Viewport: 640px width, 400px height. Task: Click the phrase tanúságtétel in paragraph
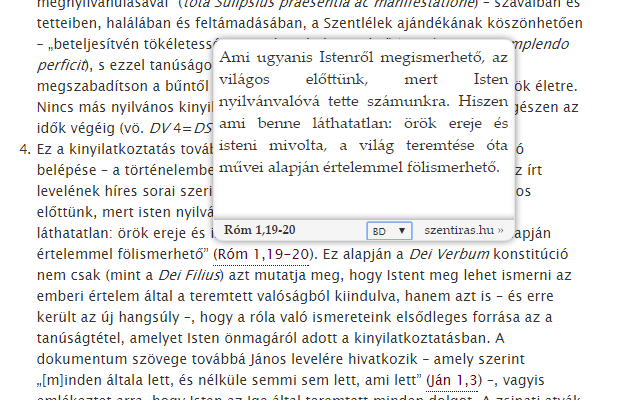81,338
